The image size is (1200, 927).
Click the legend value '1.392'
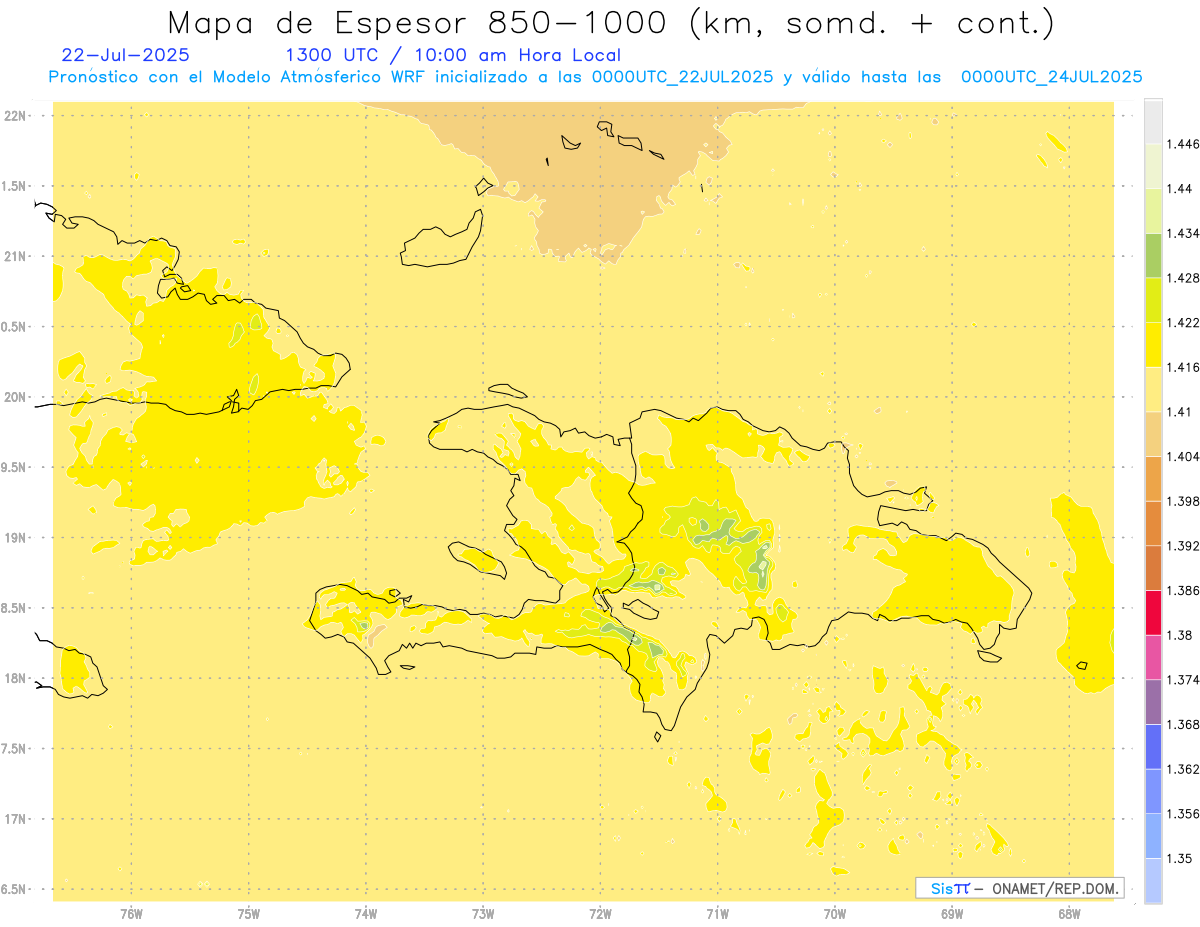1183,546
